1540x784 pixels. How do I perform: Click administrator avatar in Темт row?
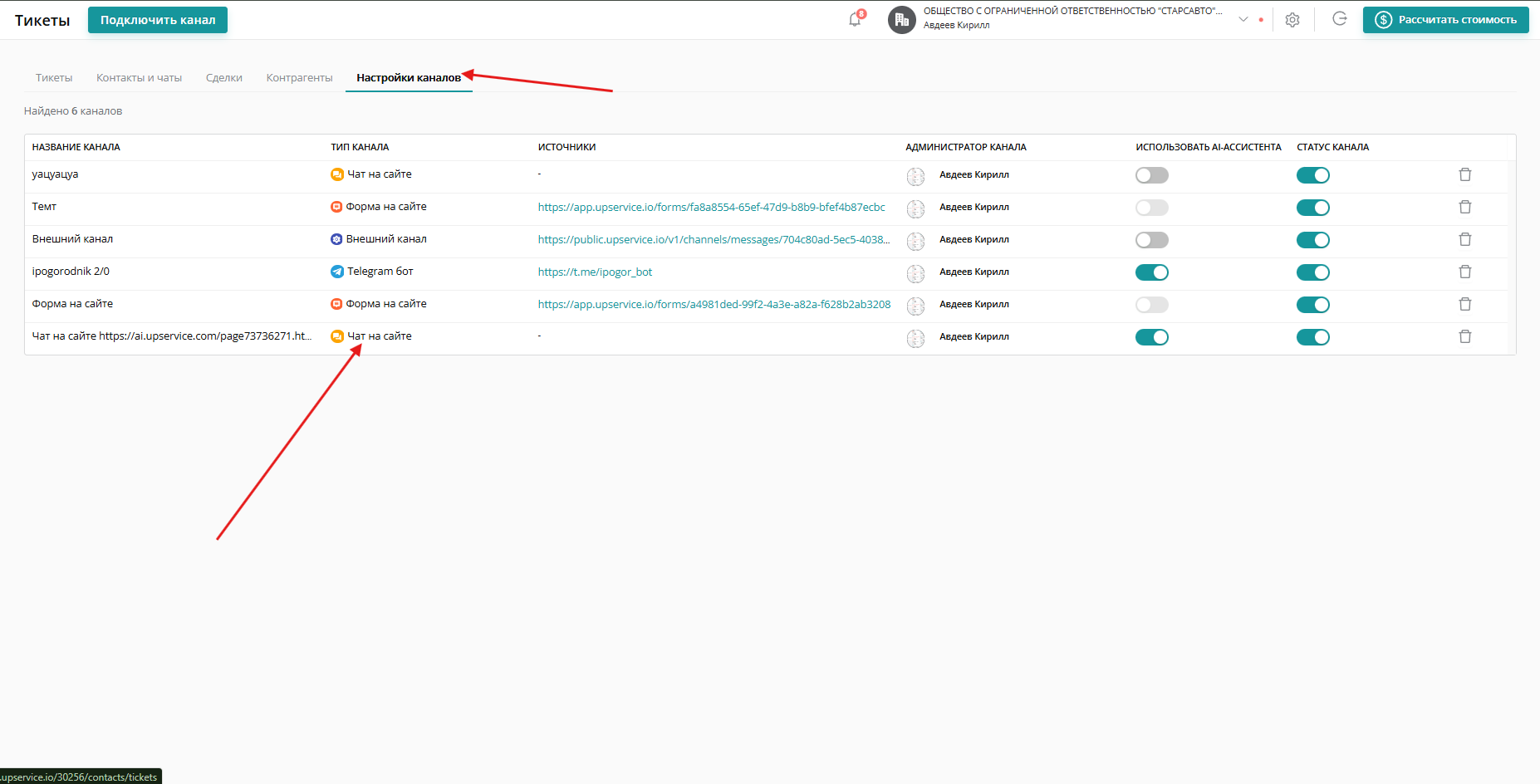915,208
